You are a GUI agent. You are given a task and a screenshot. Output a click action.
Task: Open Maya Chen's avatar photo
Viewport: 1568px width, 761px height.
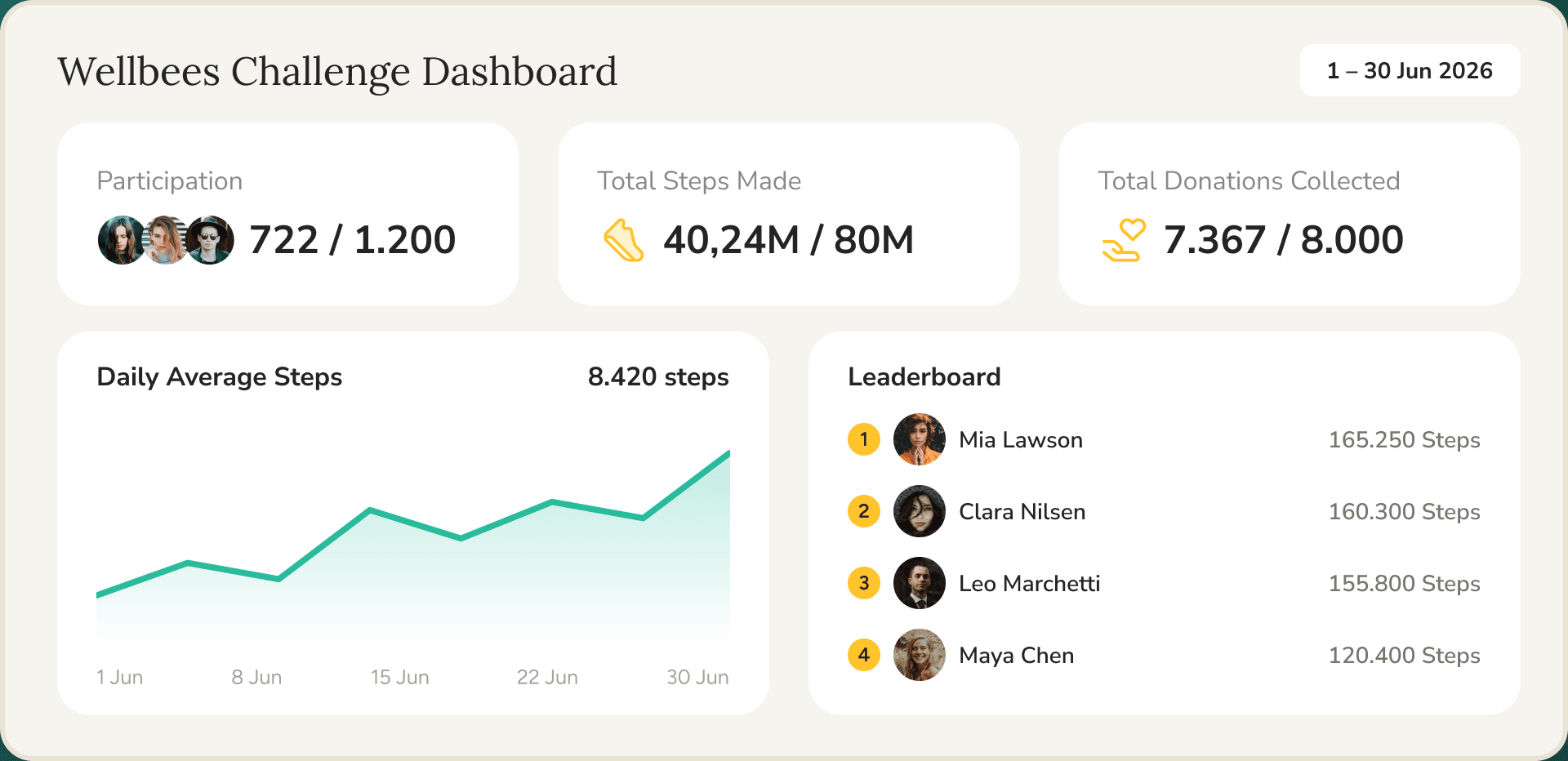[920, 655]
